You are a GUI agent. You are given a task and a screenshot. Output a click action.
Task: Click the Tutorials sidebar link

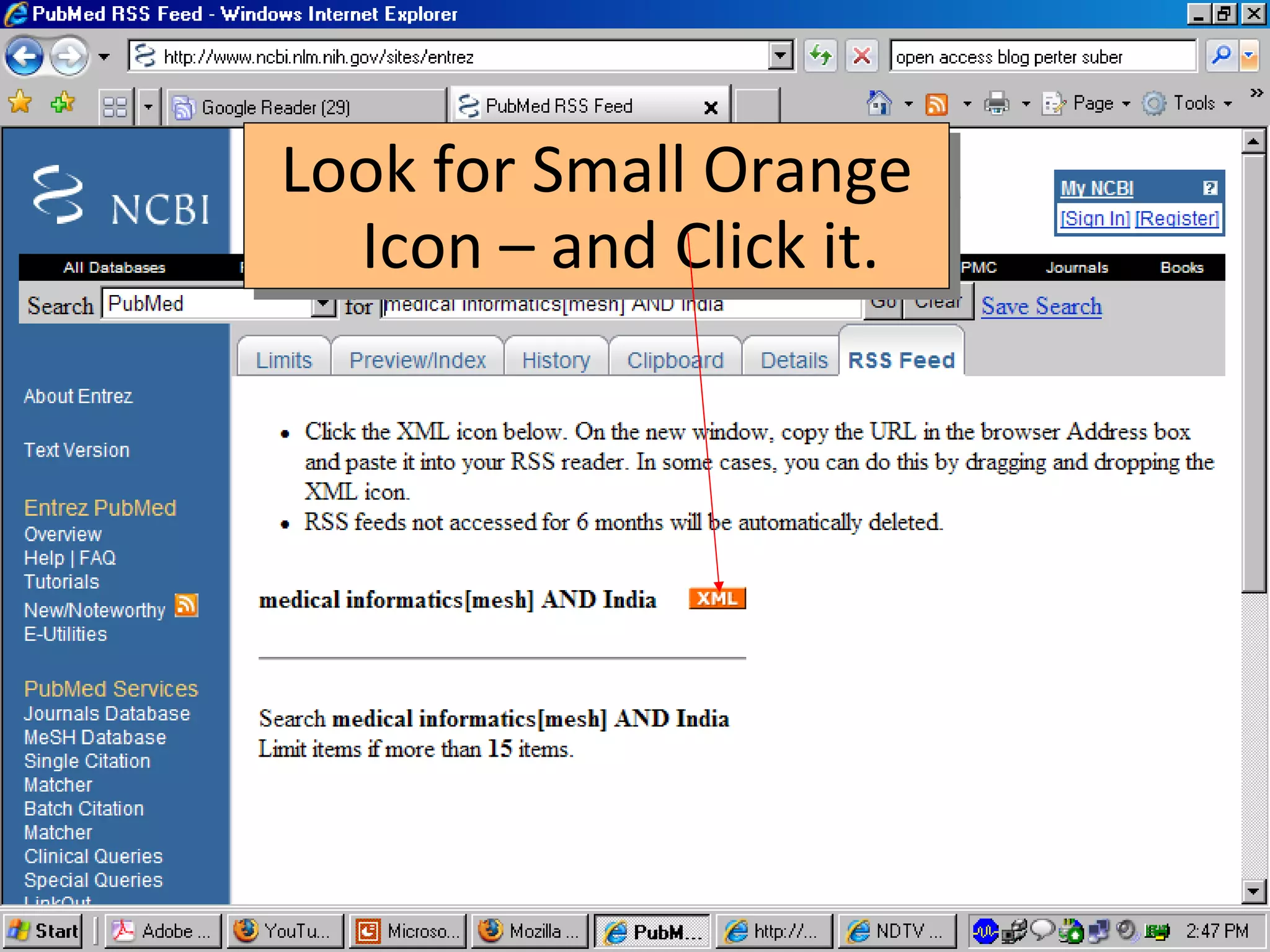coord(61,581)
